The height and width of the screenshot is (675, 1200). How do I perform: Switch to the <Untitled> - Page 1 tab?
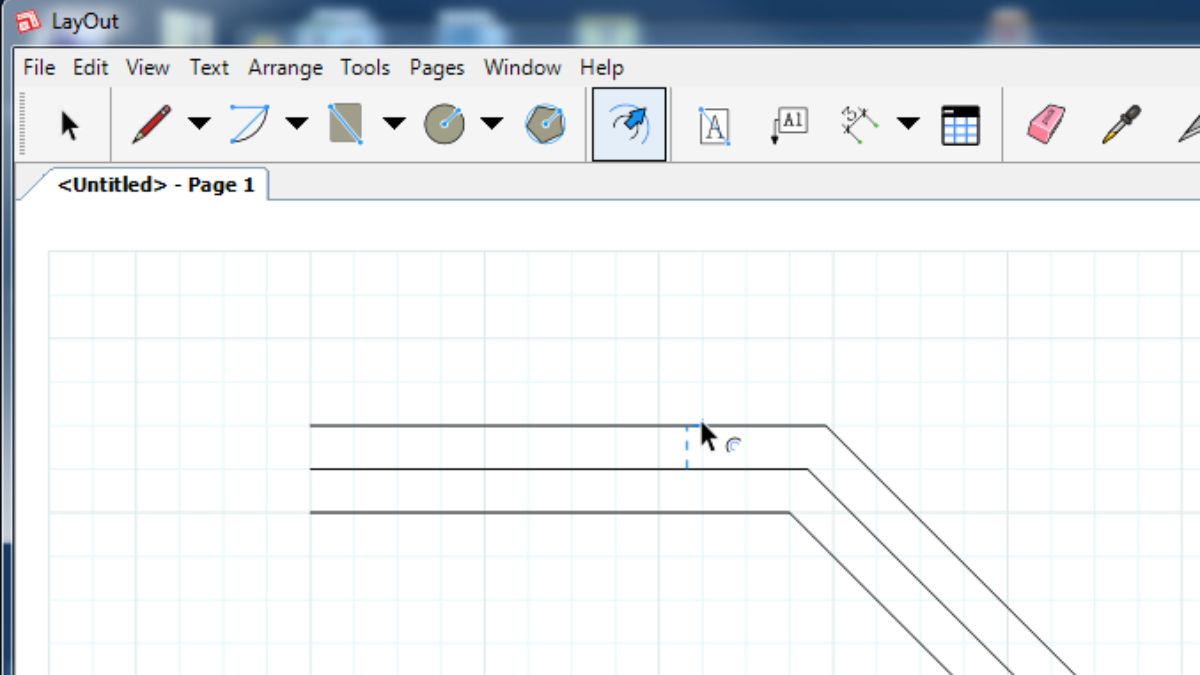pos(156,185)
